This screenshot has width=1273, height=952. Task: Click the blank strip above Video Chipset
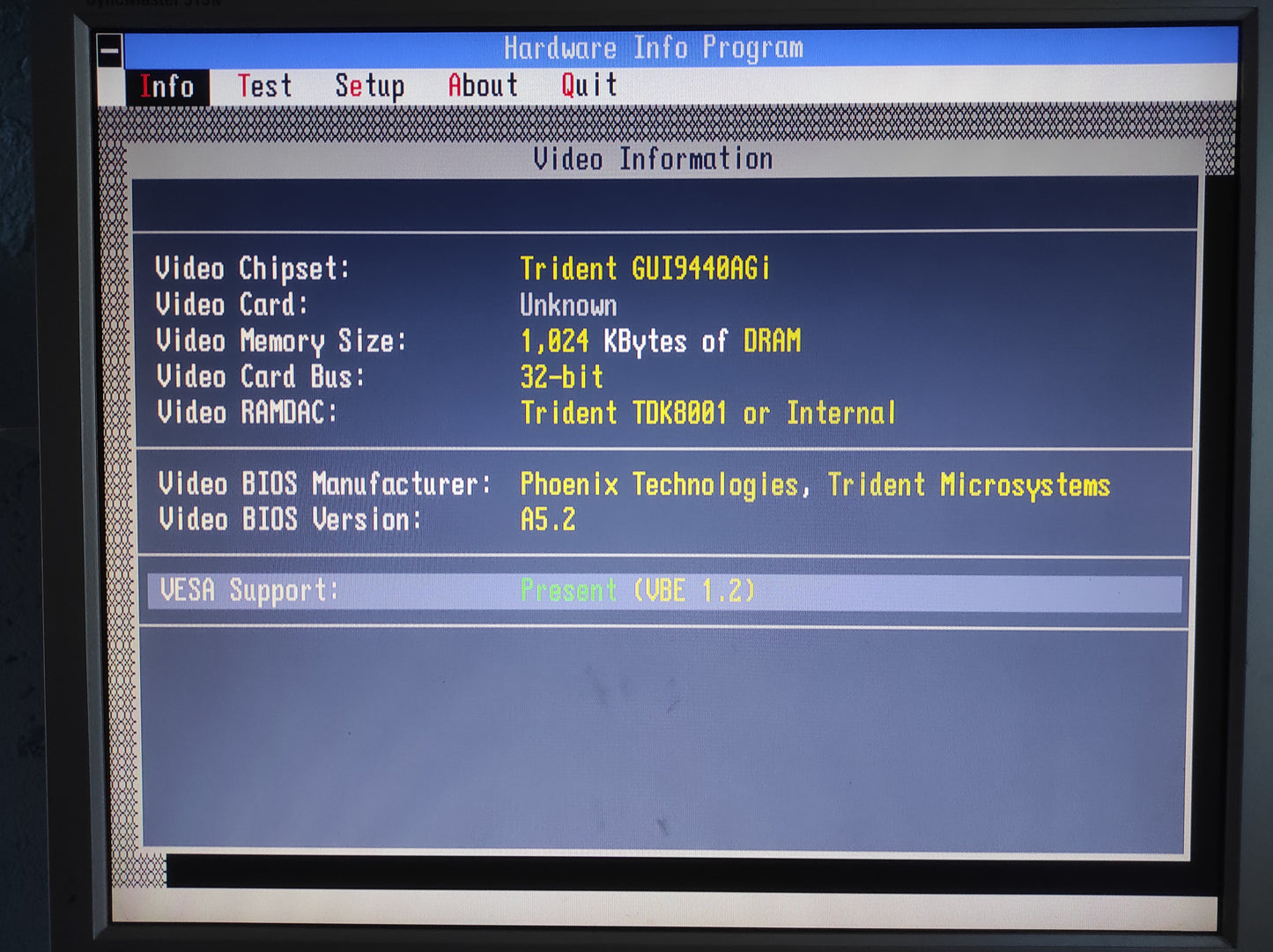664,205
